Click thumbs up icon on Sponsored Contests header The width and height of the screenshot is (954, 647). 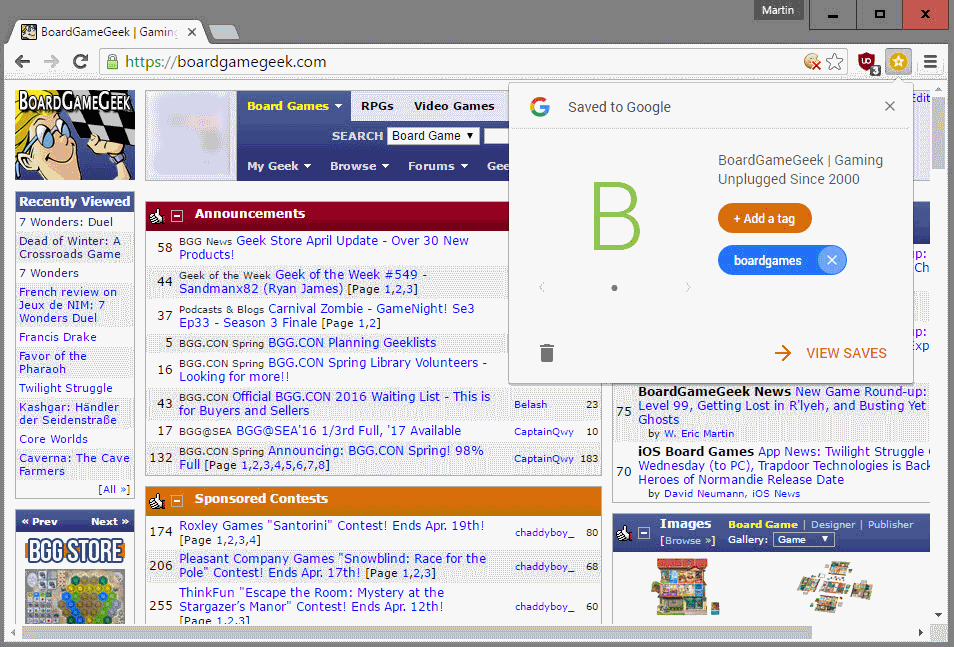pyautogui.click(x=157, y=501)
